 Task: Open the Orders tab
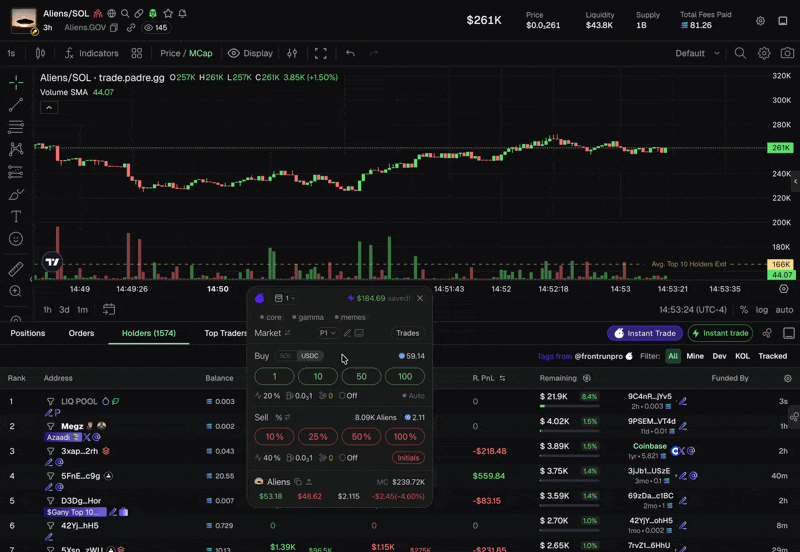(81, 333)
